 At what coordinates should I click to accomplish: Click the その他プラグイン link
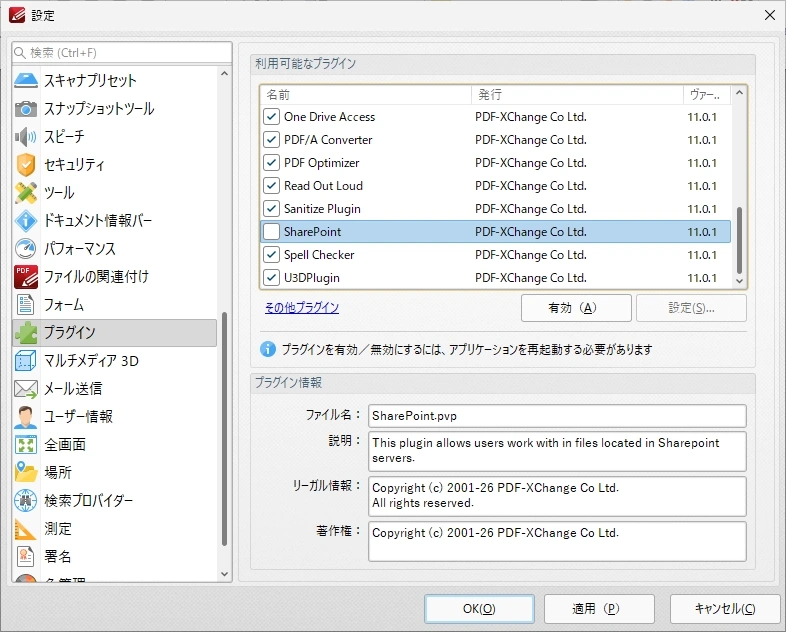coord(302,307)
